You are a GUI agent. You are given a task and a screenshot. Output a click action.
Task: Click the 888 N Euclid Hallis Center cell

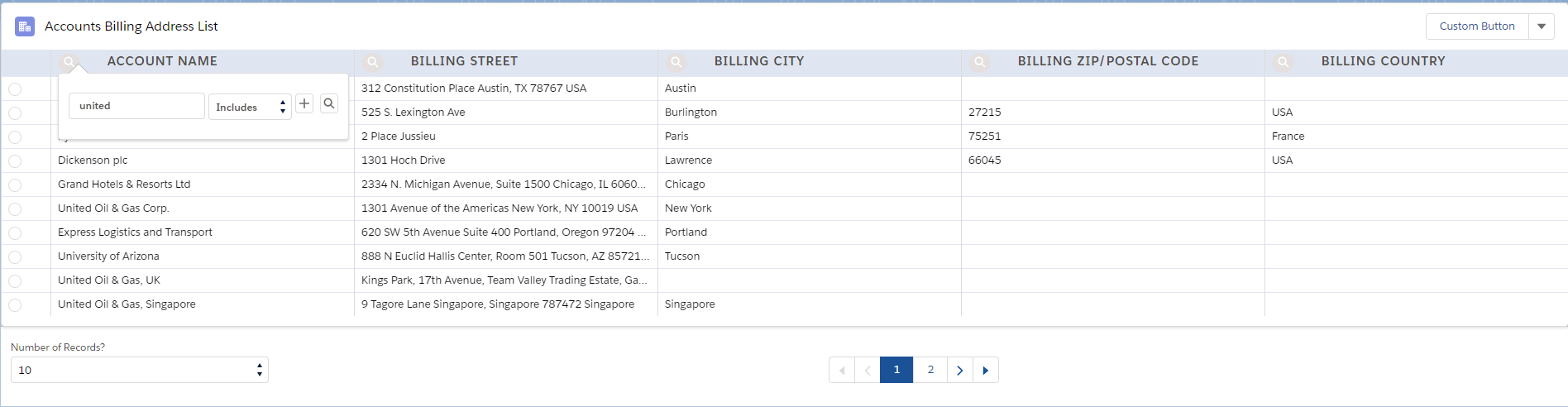point(505,256)
